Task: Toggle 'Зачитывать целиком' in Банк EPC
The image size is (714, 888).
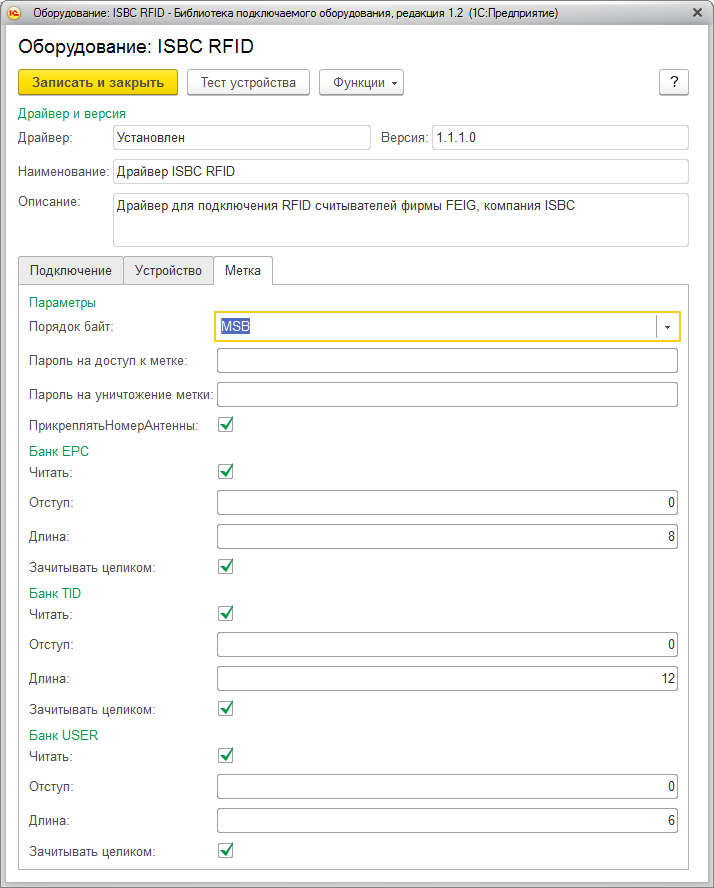Action: [226, 567]
